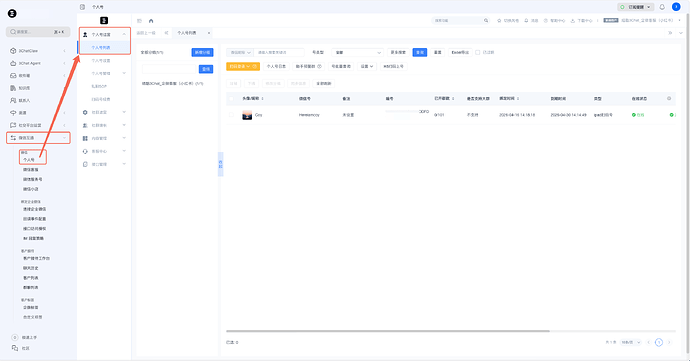690x361 pixels.
Task: Click the help icon on the alarm-group button
Action: click(319, 66)
